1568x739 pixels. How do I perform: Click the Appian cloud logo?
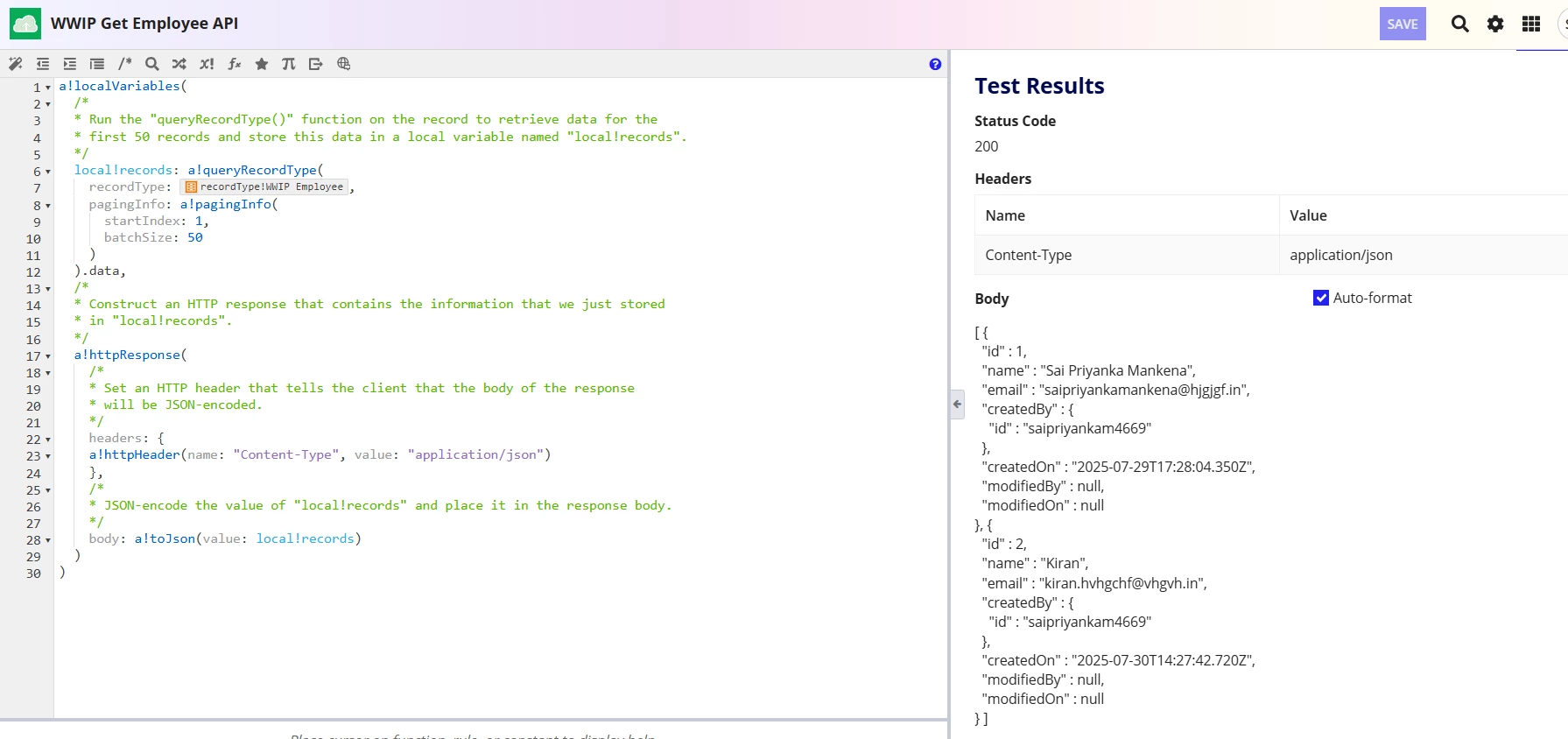[x=25, y=24]
